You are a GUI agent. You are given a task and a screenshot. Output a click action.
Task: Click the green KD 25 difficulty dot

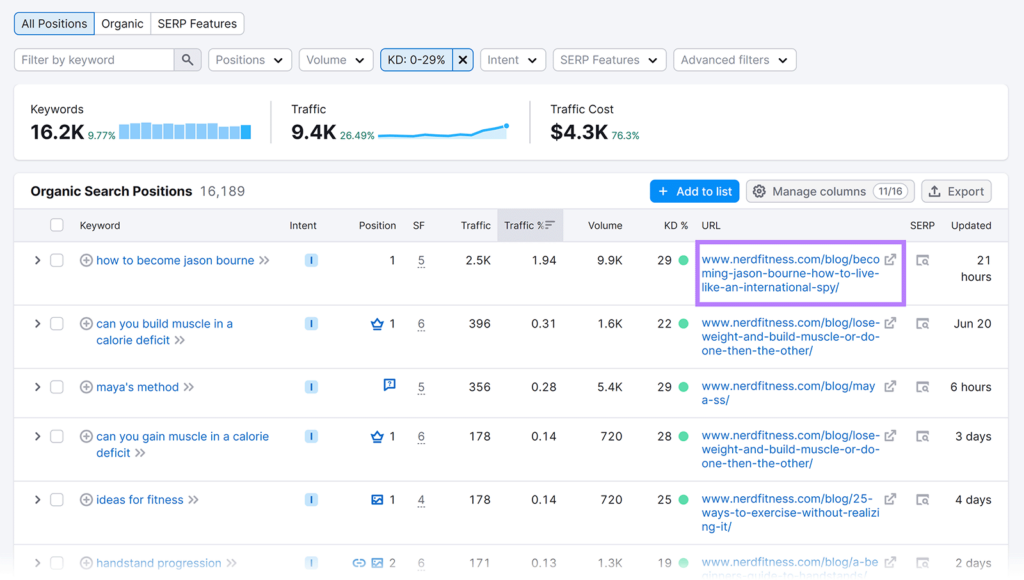683,500
